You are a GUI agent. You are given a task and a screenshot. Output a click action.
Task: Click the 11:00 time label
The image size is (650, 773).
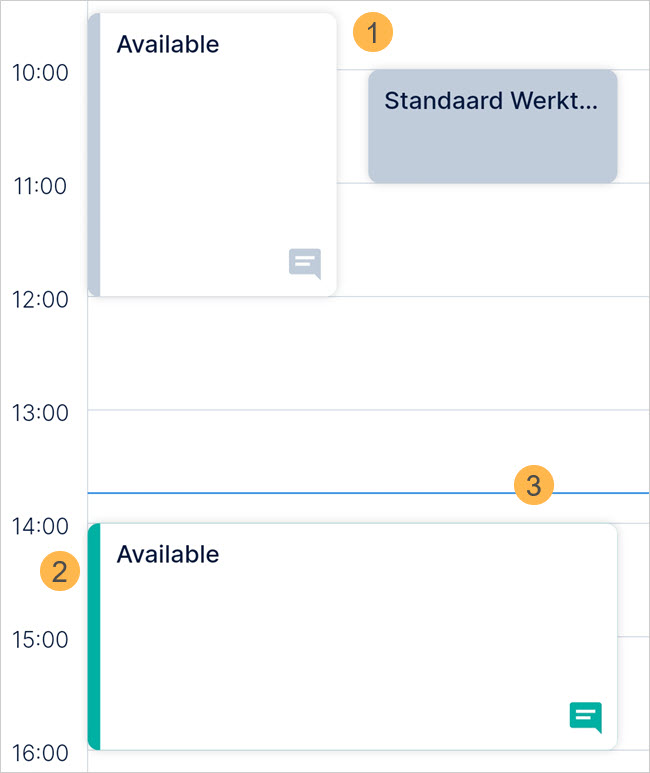39,186
